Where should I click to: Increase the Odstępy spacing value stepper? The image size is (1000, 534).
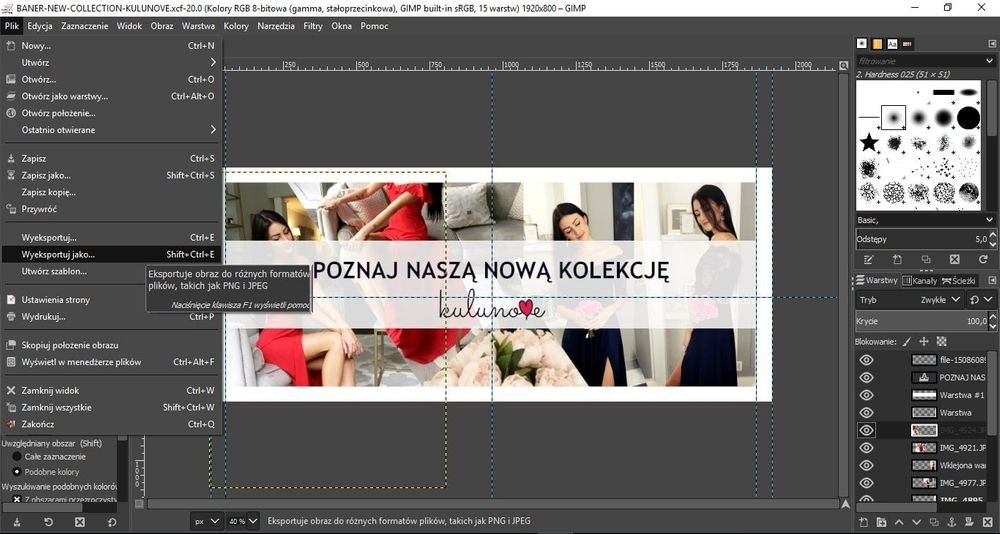(992, 236)
